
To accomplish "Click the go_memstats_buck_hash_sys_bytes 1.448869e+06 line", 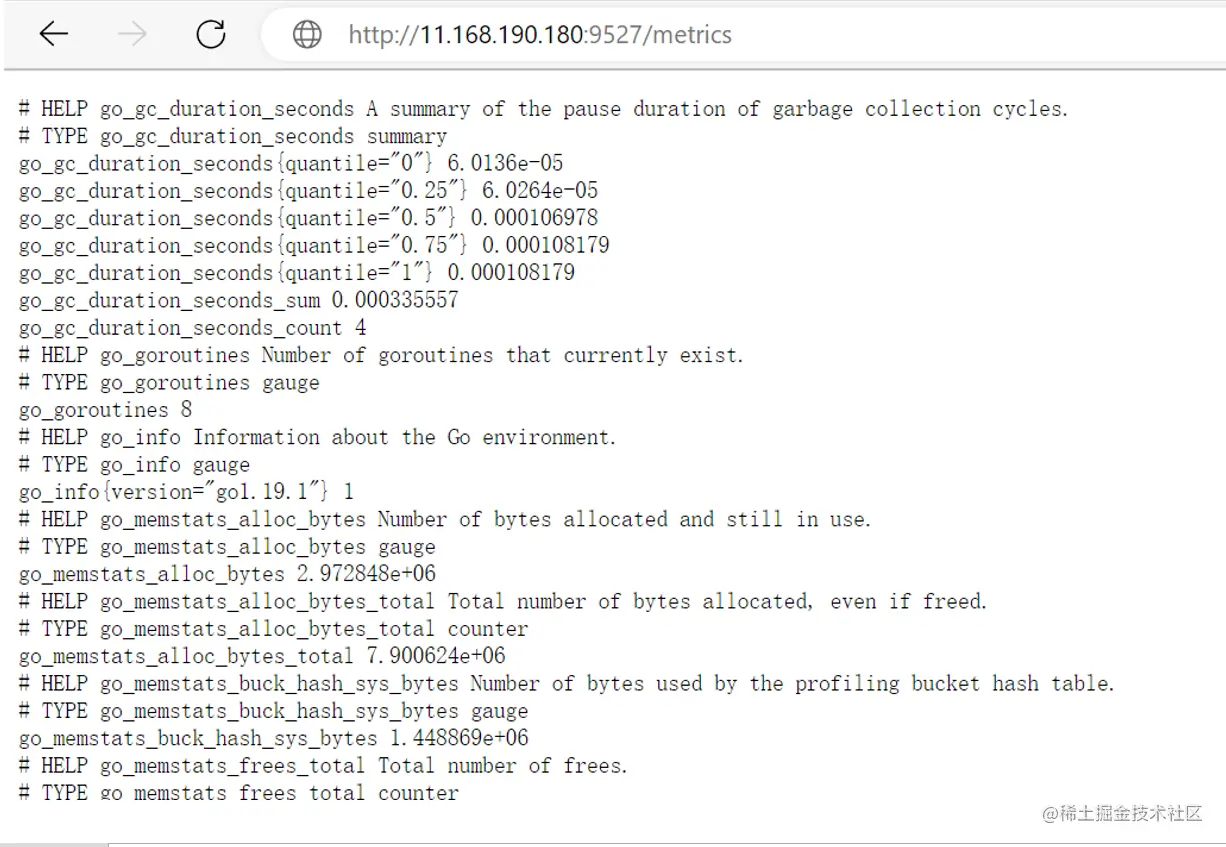I will [x=273, y=738].
